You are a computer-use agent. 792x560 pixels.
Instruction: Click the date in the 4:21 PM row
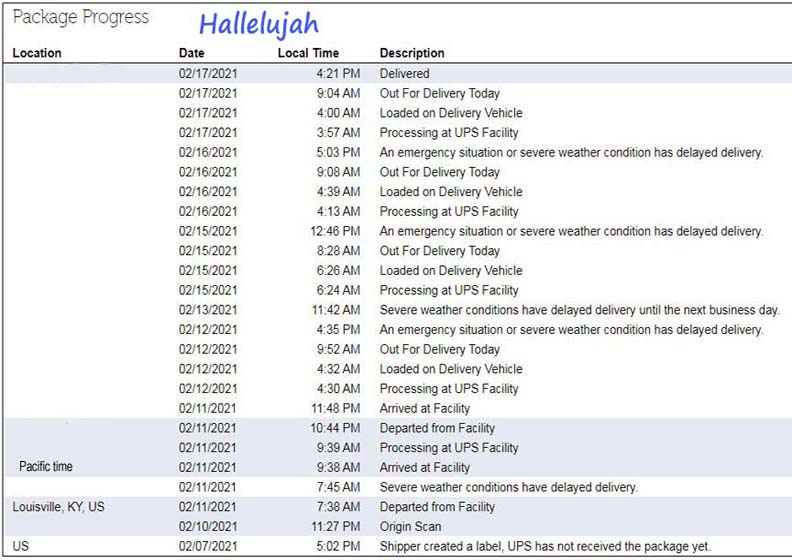click(x=208, y=74)
